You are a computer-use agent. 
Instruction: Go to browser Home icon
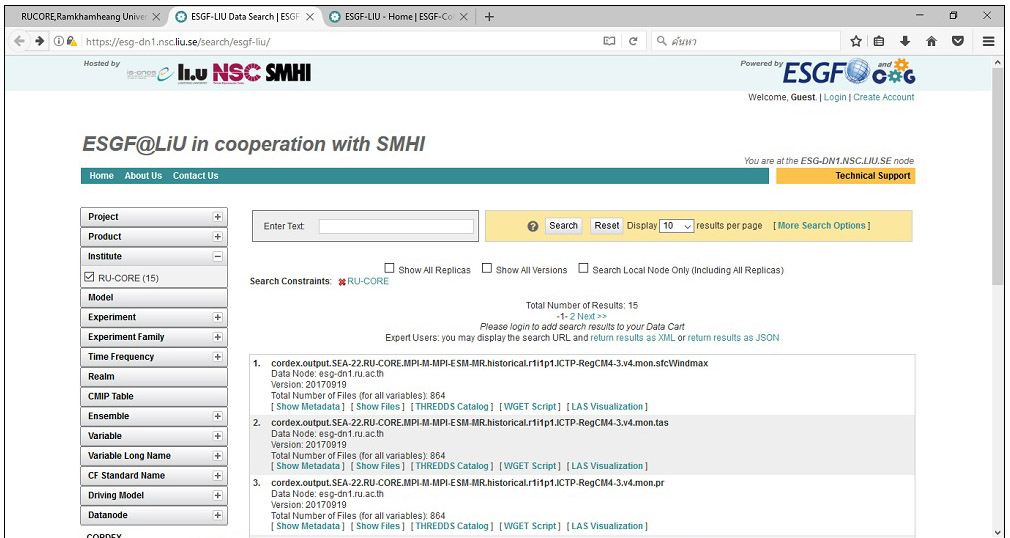[931, 41]
